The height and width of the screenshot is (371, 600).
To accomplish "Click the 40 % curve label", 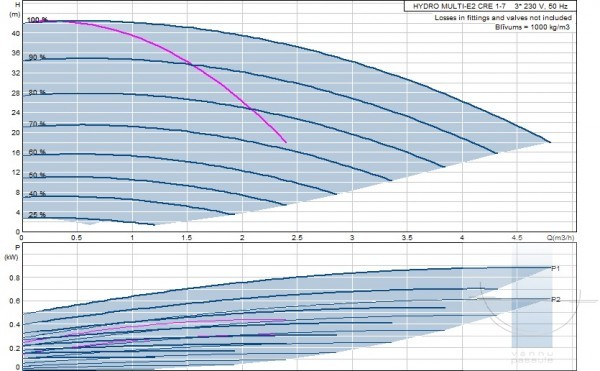I will coord(37,194).
